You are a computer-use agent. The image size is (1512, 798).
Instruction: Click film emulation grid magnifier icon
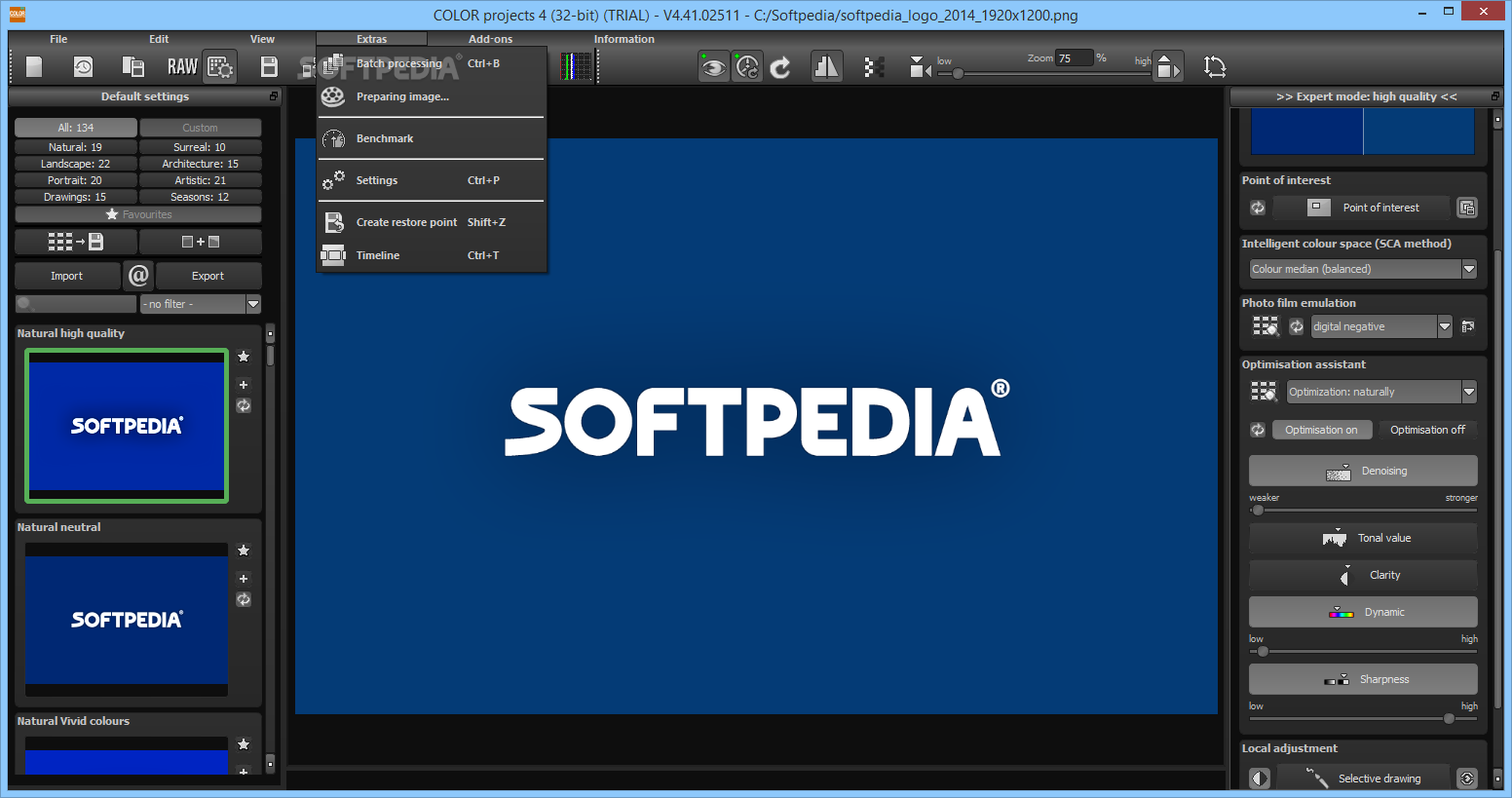pos(1265,326)
